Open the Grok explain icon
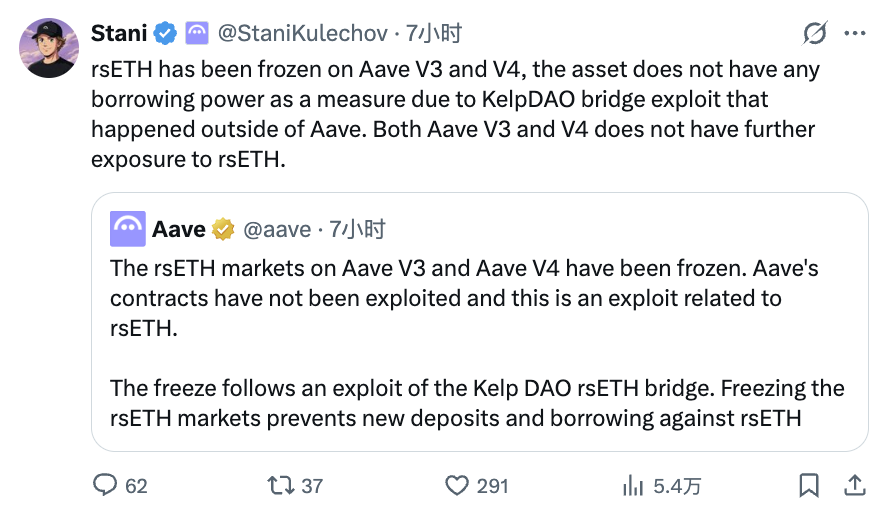This screenshot has width=886, height=512. (815, 34)
